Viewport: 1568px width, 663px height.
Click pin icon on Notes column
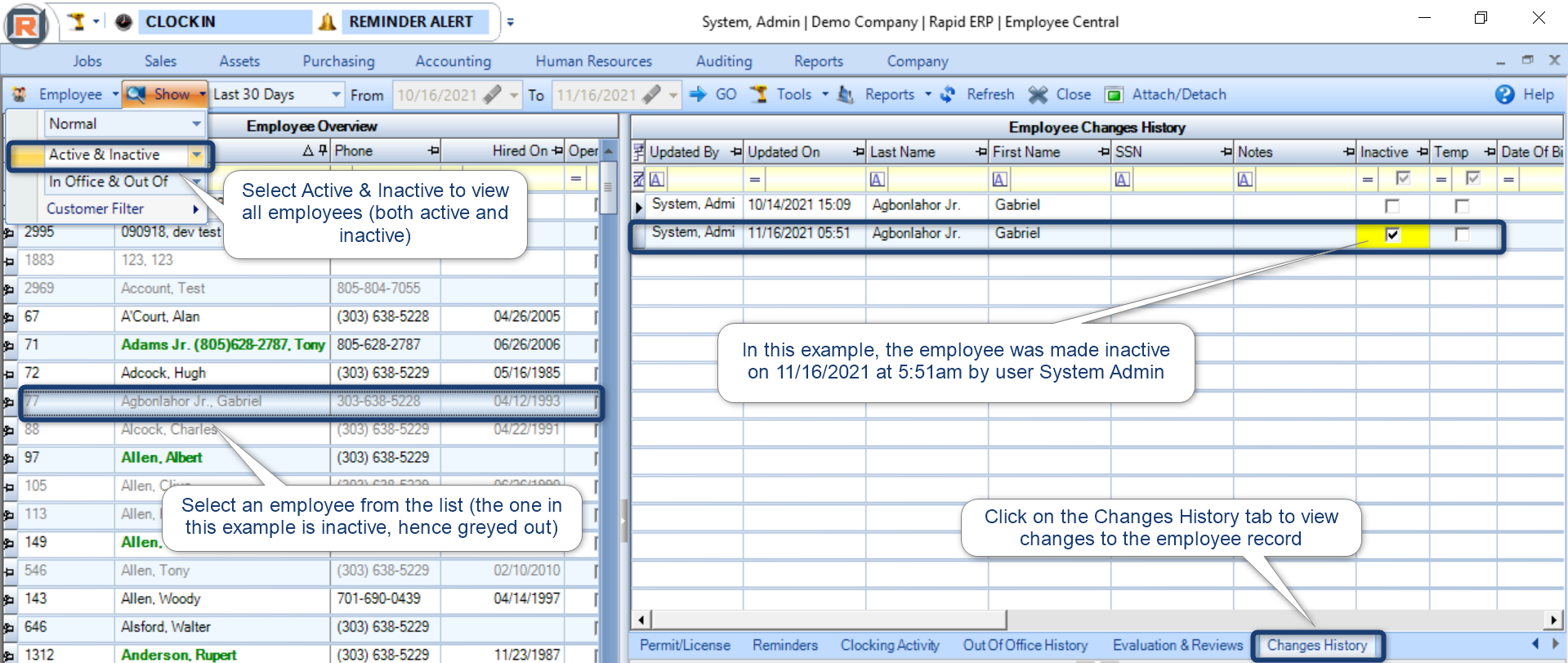coord(1349,152)
